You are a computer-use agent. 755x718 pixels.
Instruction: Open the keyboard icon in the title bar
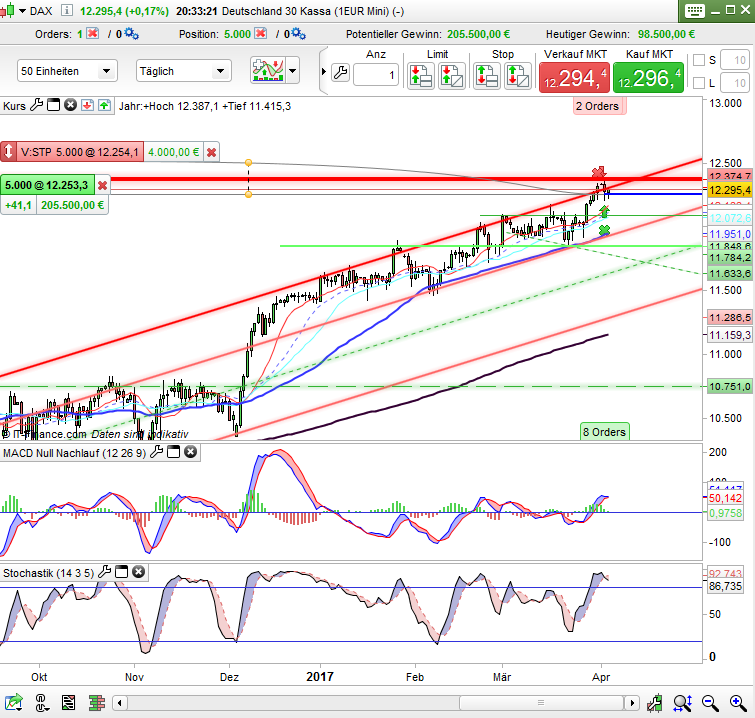click(694, 11)
